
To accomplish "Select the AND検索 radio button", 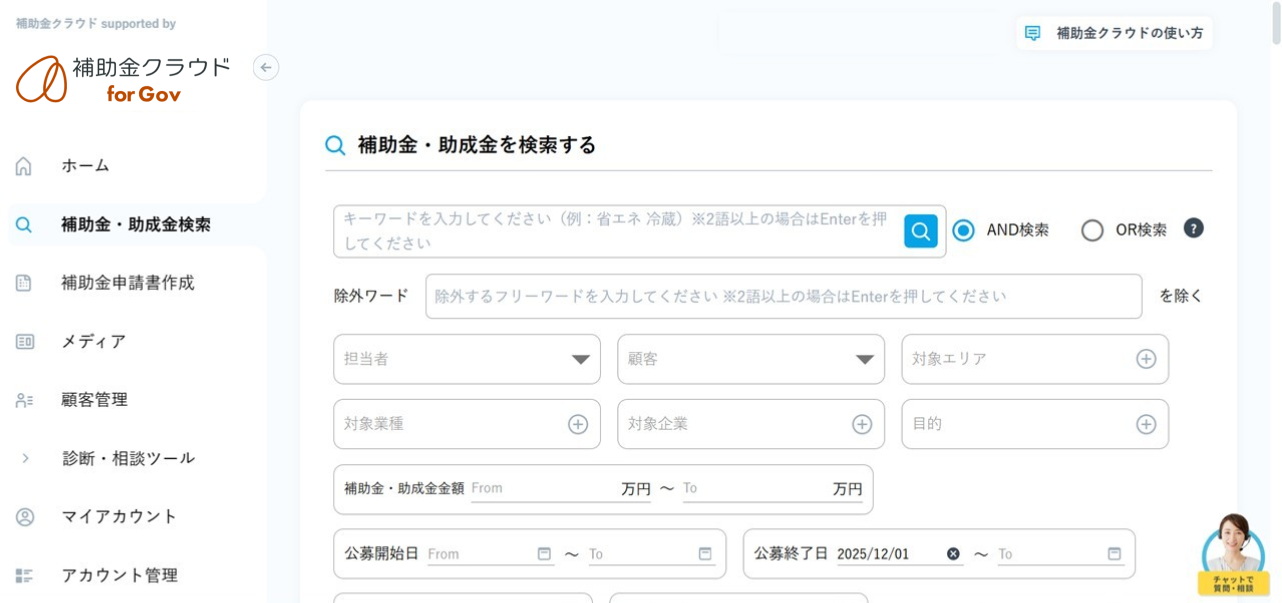I will (963, 230).
